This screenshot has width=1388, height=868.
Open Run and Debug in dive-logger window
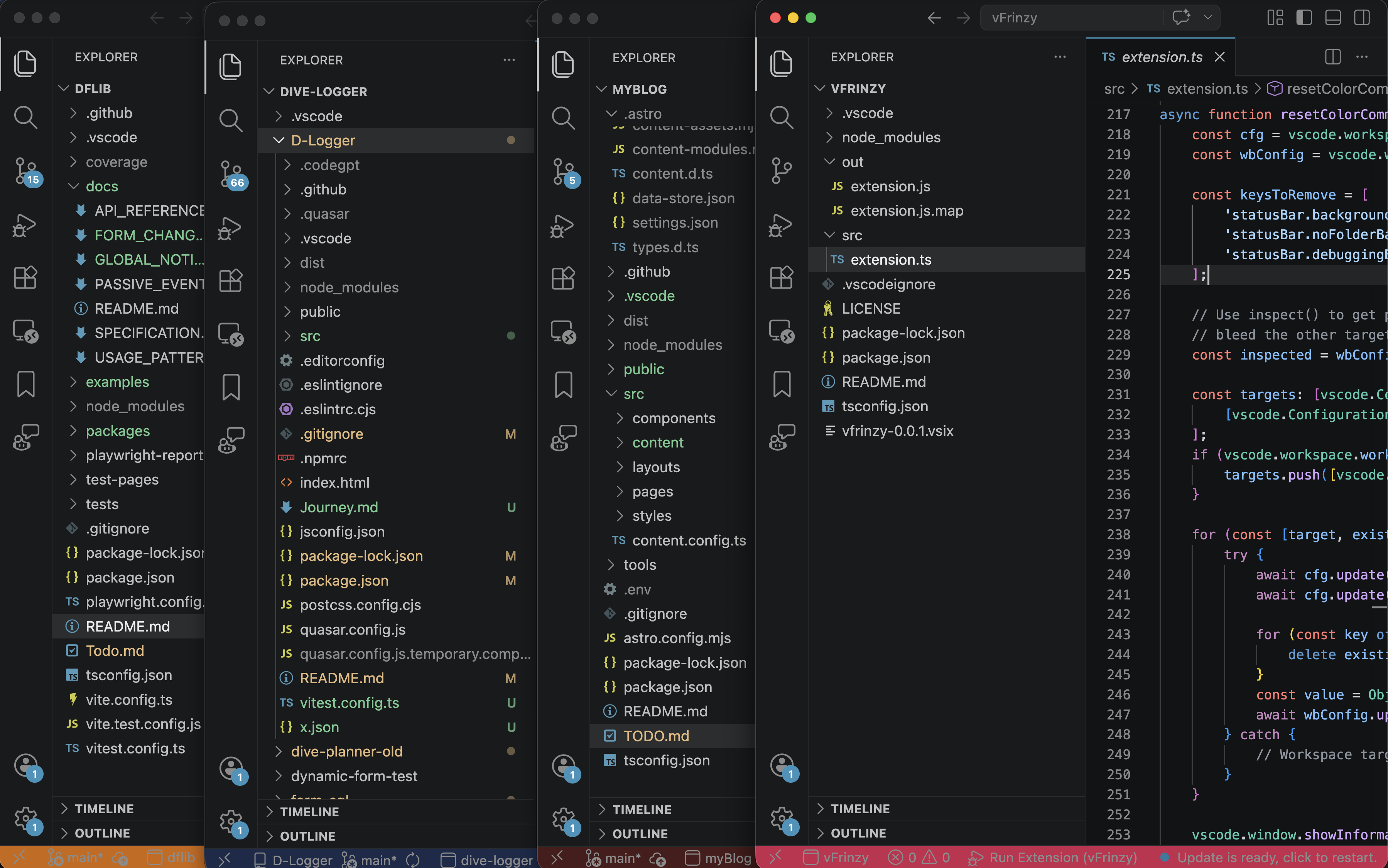click(x=230, y=228)
